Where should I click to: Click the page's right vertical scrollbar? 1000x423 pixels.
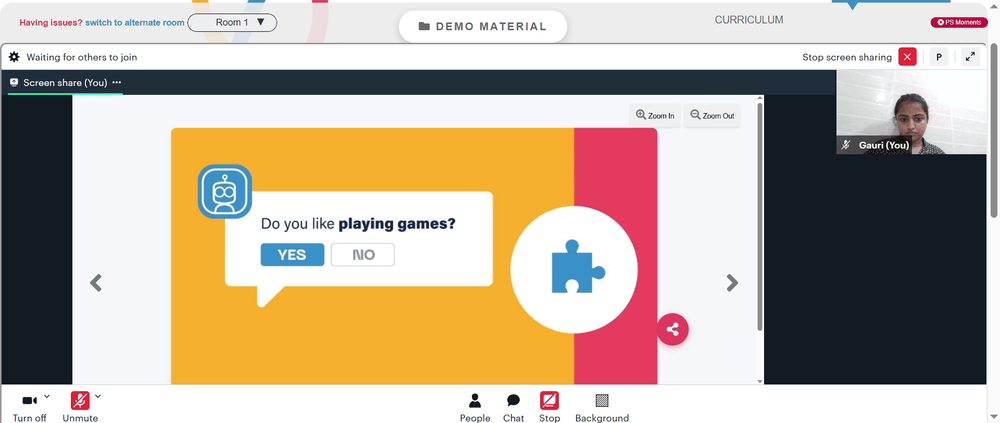click(995, 131)
